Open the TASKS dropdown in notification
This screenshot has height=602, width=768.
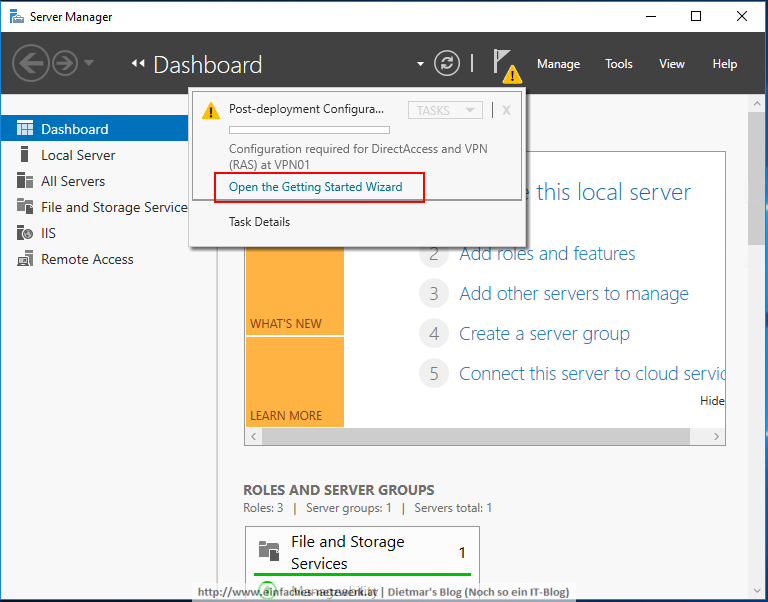pos(445,110)
